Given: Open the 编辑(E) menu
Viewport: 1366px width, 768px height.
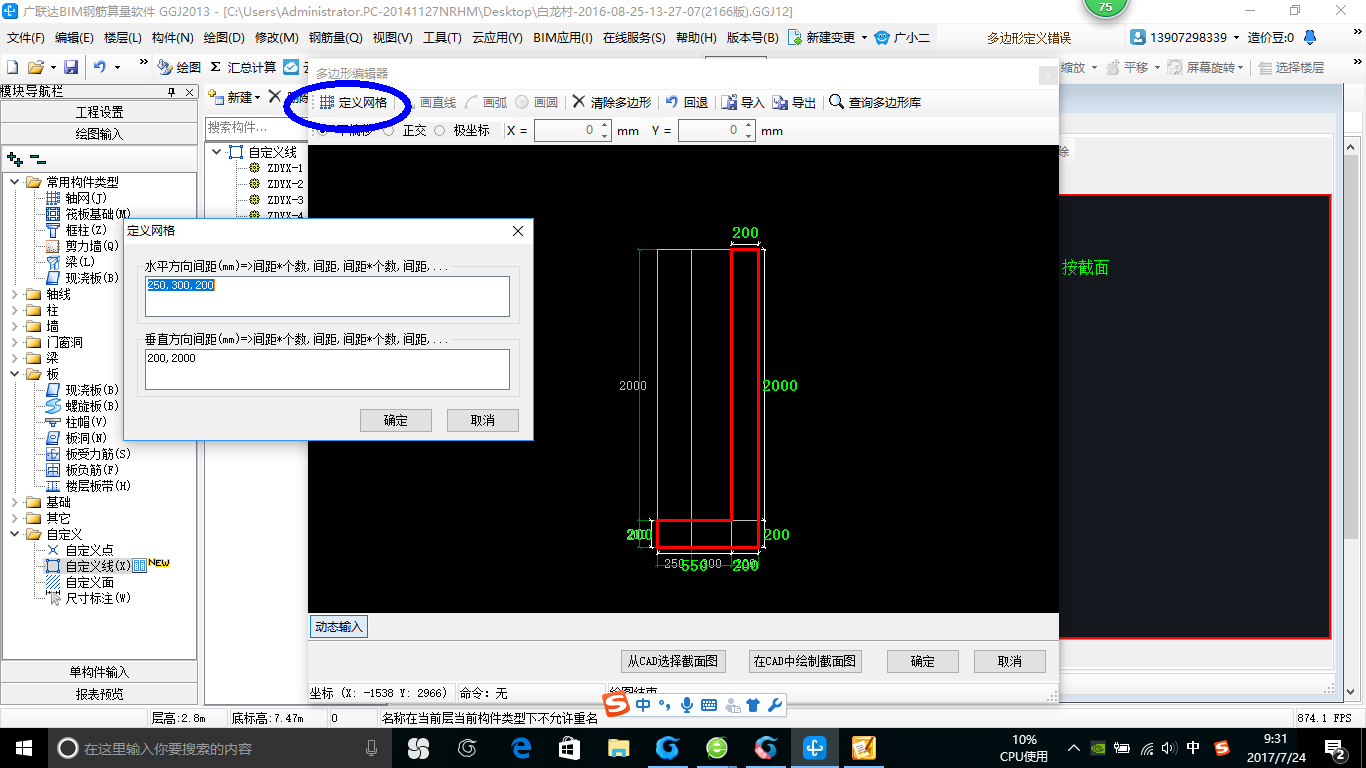Looking at the screenshot, I should point(74,38).
